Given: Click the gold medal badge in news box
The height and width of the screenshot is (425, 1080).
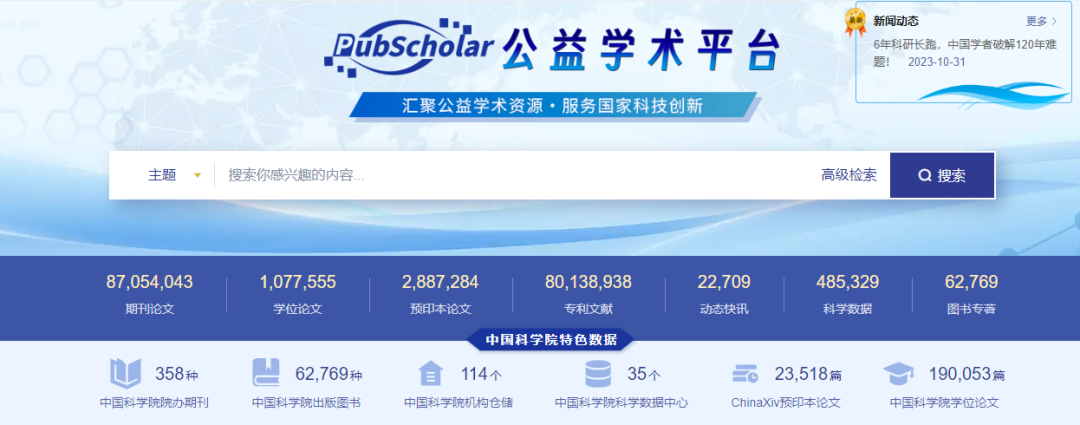Looking at the screenshot, I should [855, 23].
